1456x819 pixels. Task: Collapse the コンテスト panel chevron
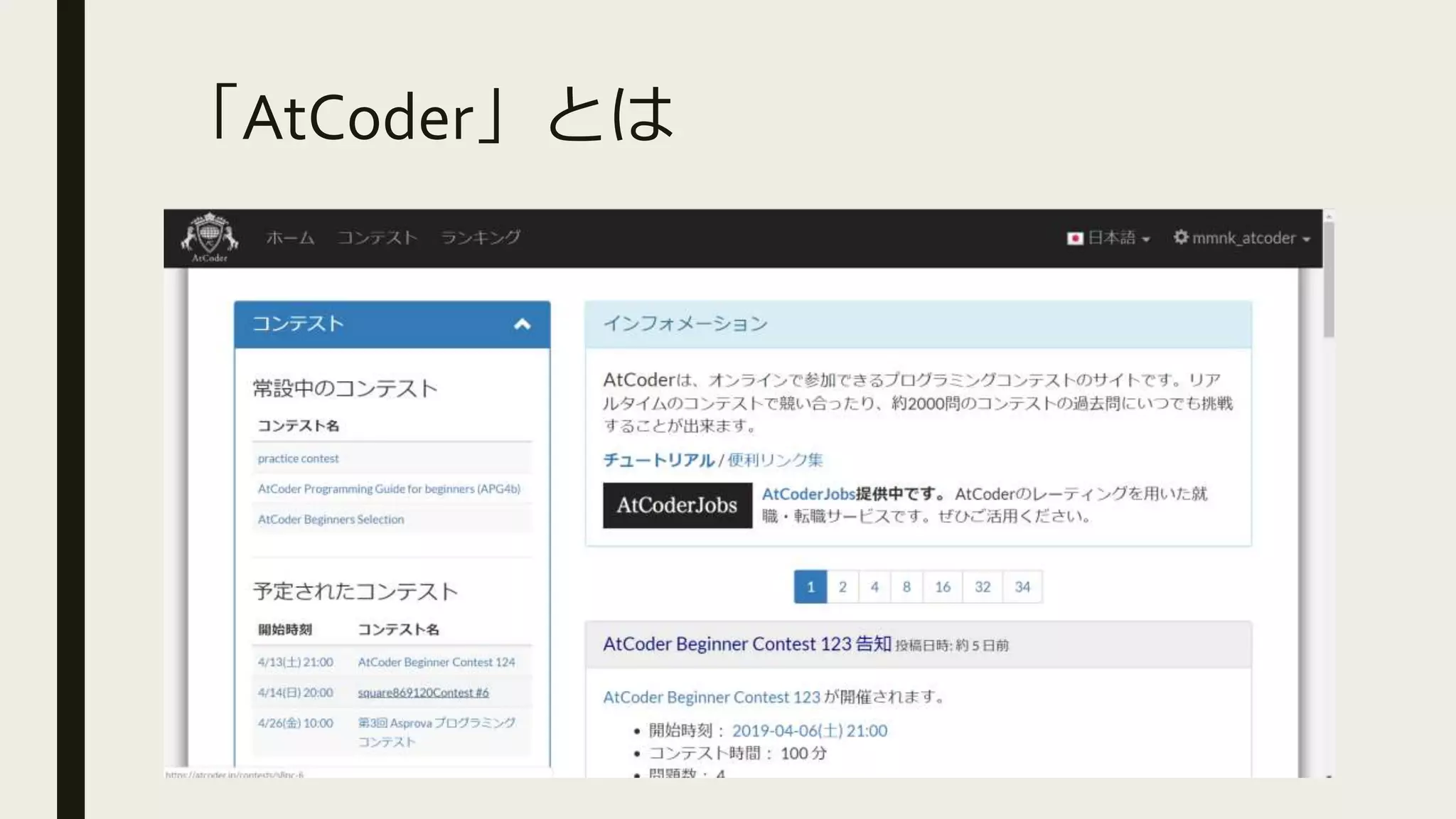[x=523, y=324]
